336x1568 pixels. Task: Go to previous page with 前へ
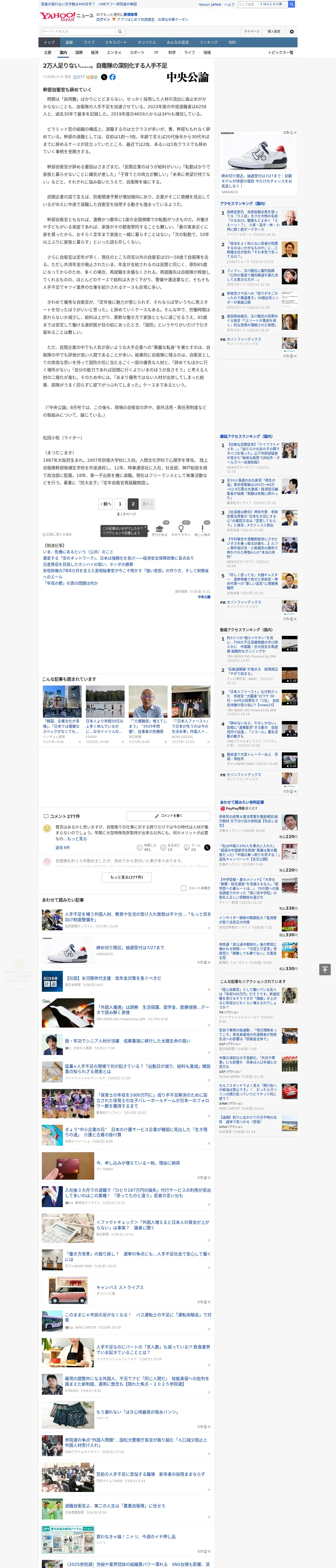(105, 504)
